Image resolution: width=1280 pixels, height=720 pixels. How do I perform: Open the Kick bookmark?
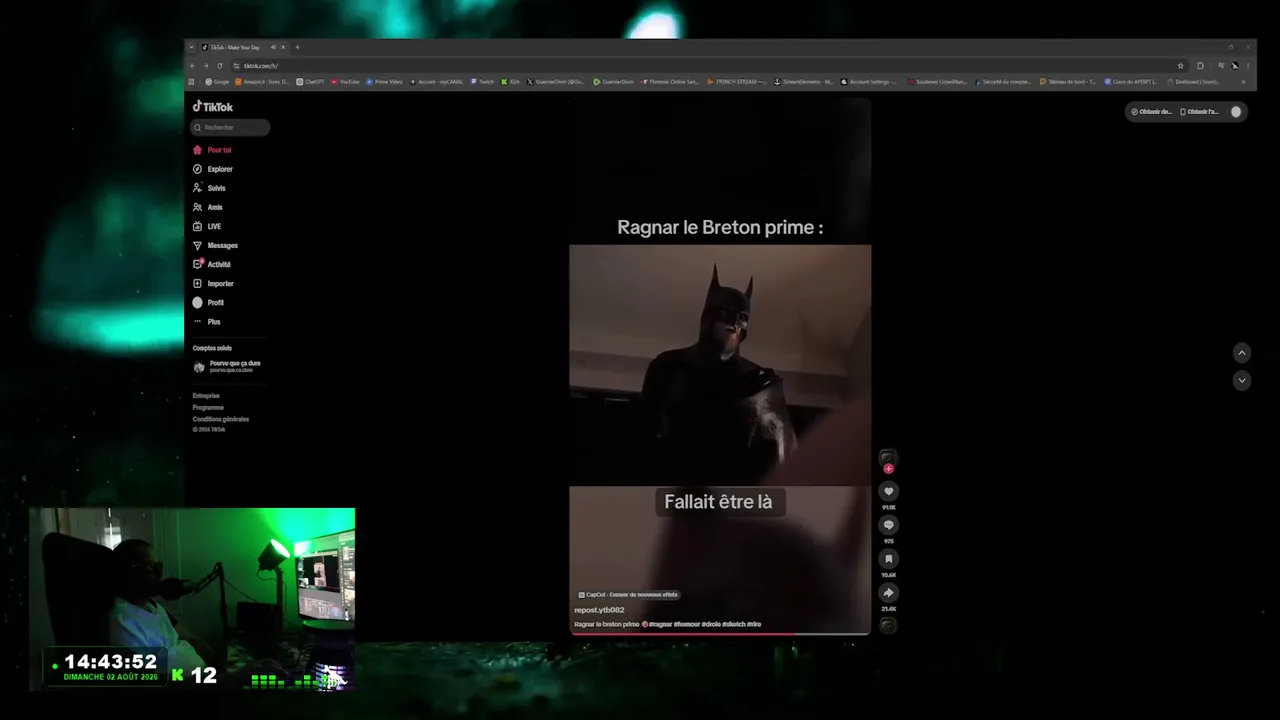tap(511, 82)
